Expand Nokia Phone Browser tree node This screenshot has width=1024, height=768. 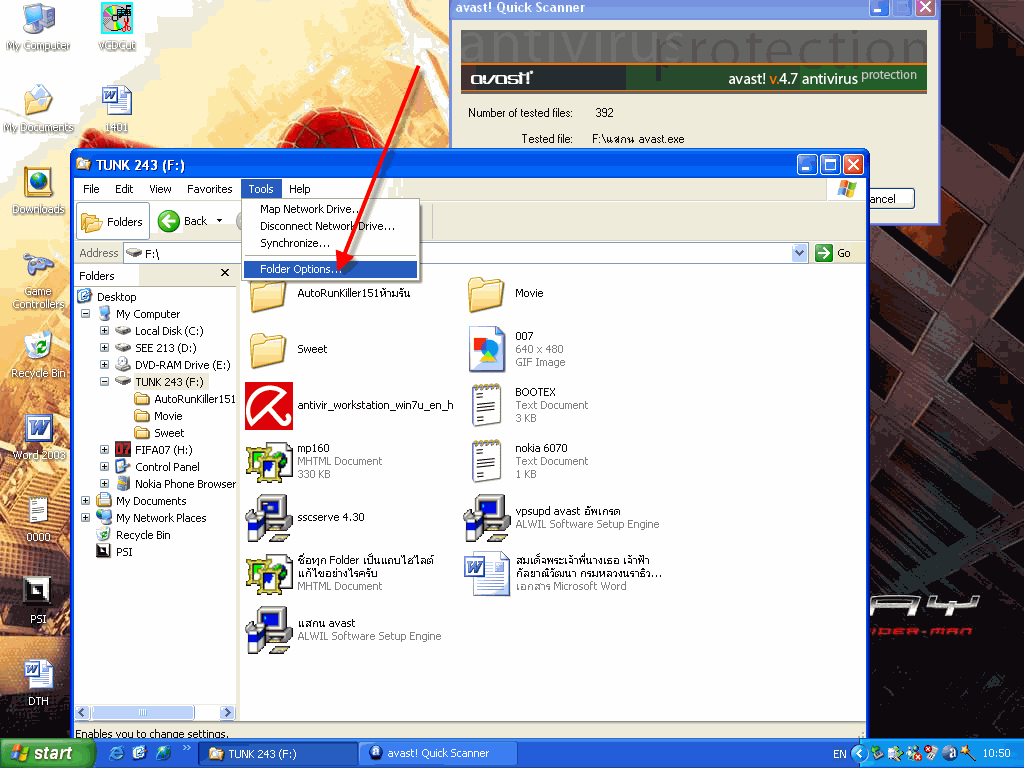(x=104, y=483)
